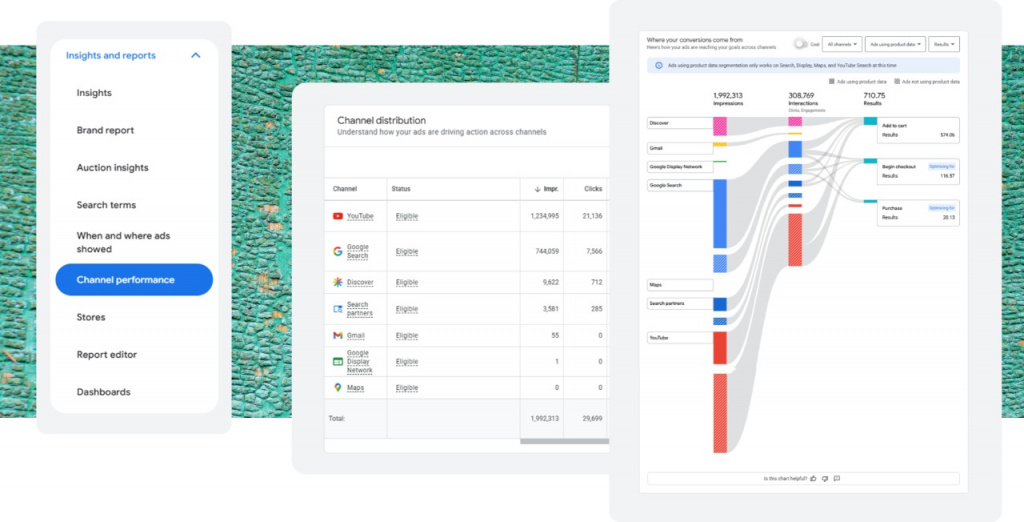Open Search terms report
This screenshot has height=522, width=1024.
106,204
